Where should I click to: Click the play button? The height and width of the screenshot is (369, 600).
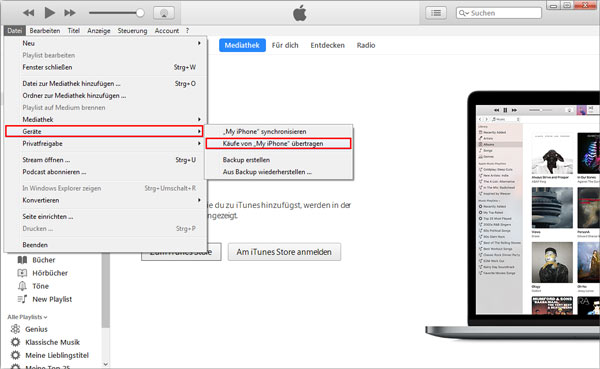49,13
